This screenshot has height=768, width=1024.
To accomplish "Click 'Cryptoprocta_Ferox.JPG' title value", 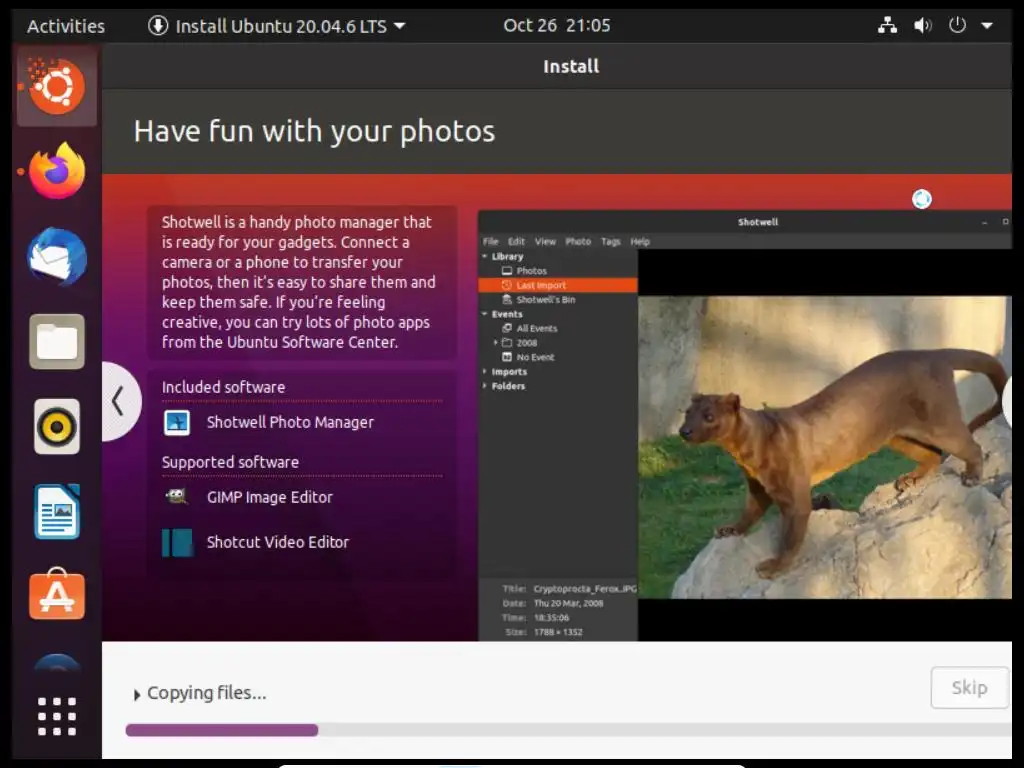I will [584, 589].
